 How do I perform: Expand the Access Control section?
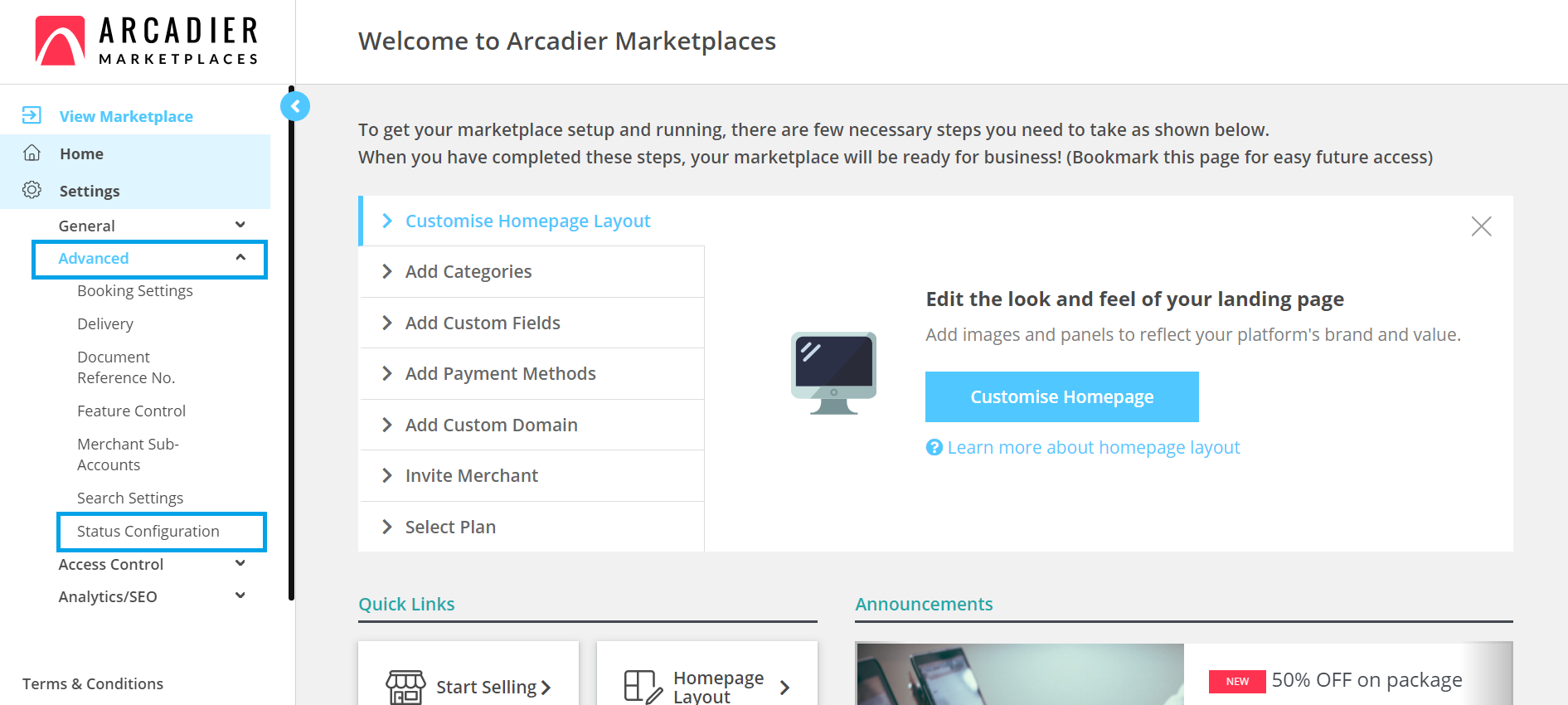point(240,563)
